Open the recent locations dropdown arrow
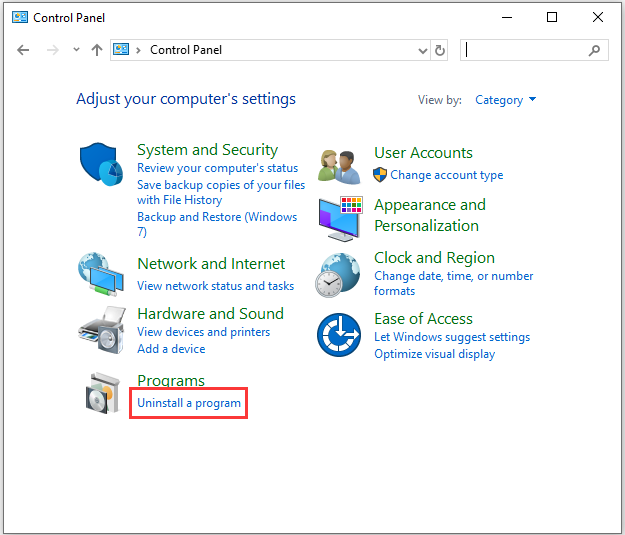Screen dimensions: 625x535 click(76, 50)
